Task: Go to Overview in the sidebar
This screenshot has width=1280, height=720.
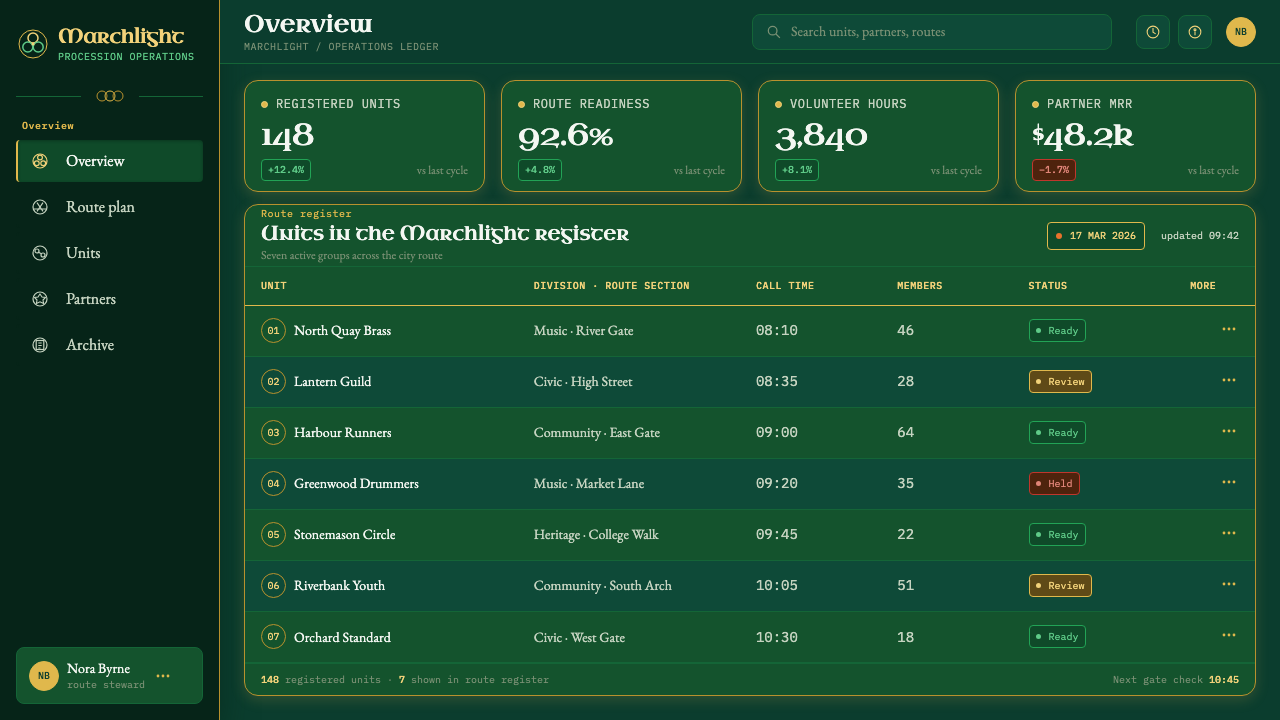Action: tap(109, 161)
